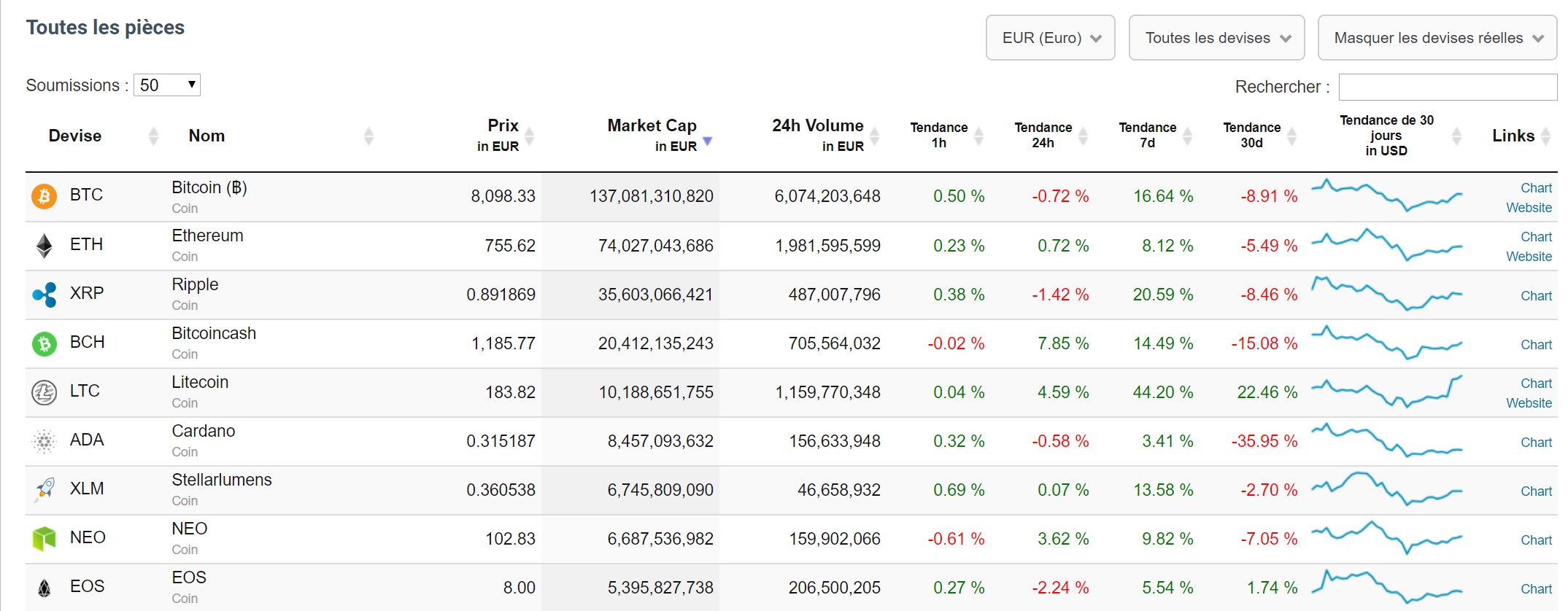1568x611 pixels.
Task: Open the EUR (Euro) currency dropdown
Action: click(x=1050, y=38)
